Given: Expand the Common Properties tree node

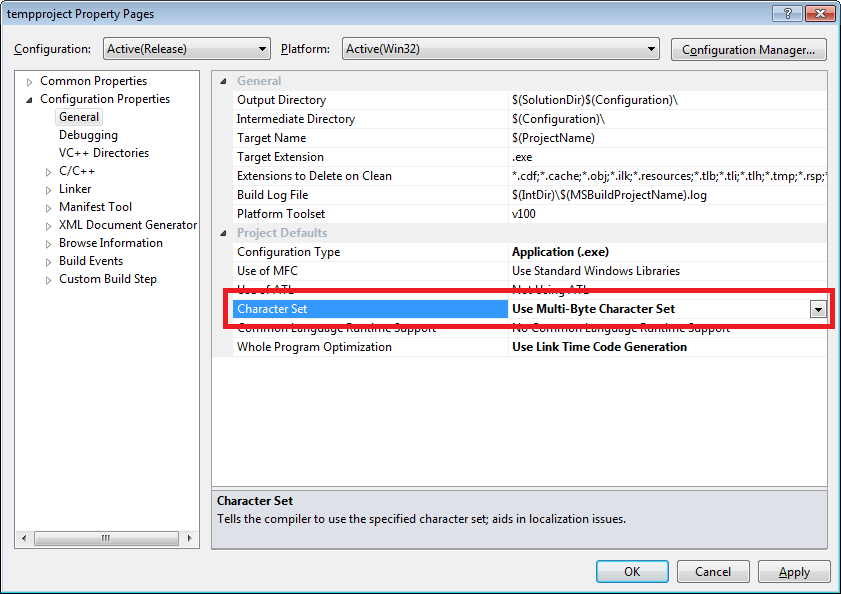Looking at the screenshot, I should coord(30,82).
